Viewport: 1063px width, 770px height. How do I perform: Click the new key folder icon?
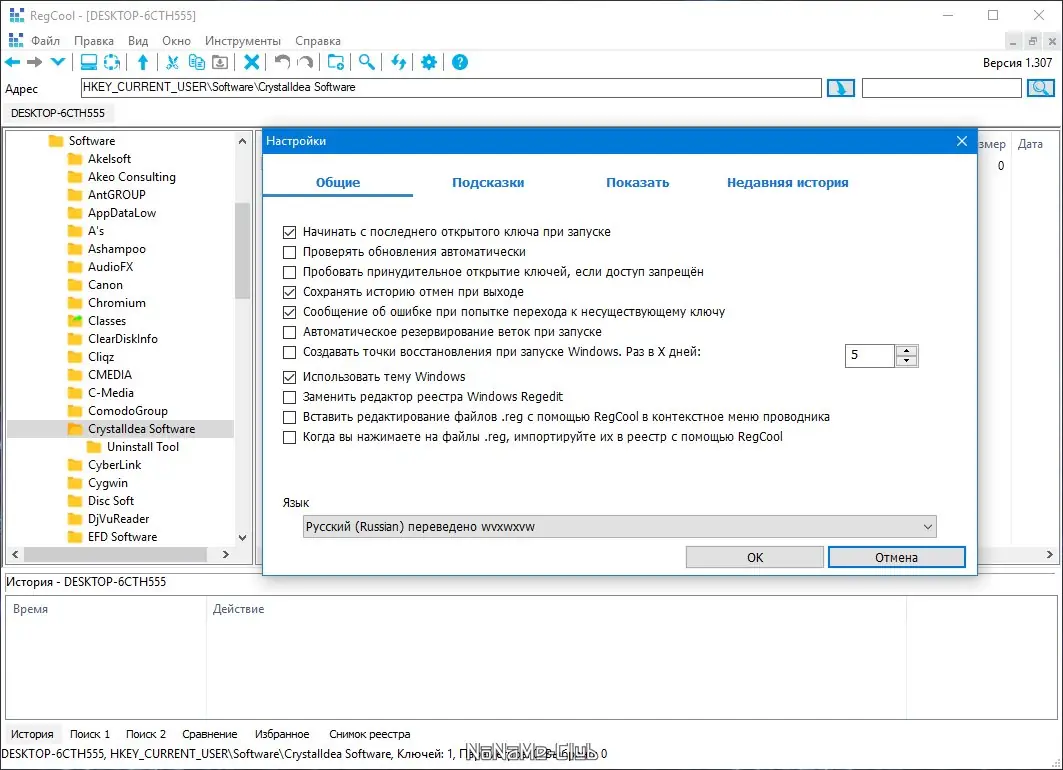point(336,62)
